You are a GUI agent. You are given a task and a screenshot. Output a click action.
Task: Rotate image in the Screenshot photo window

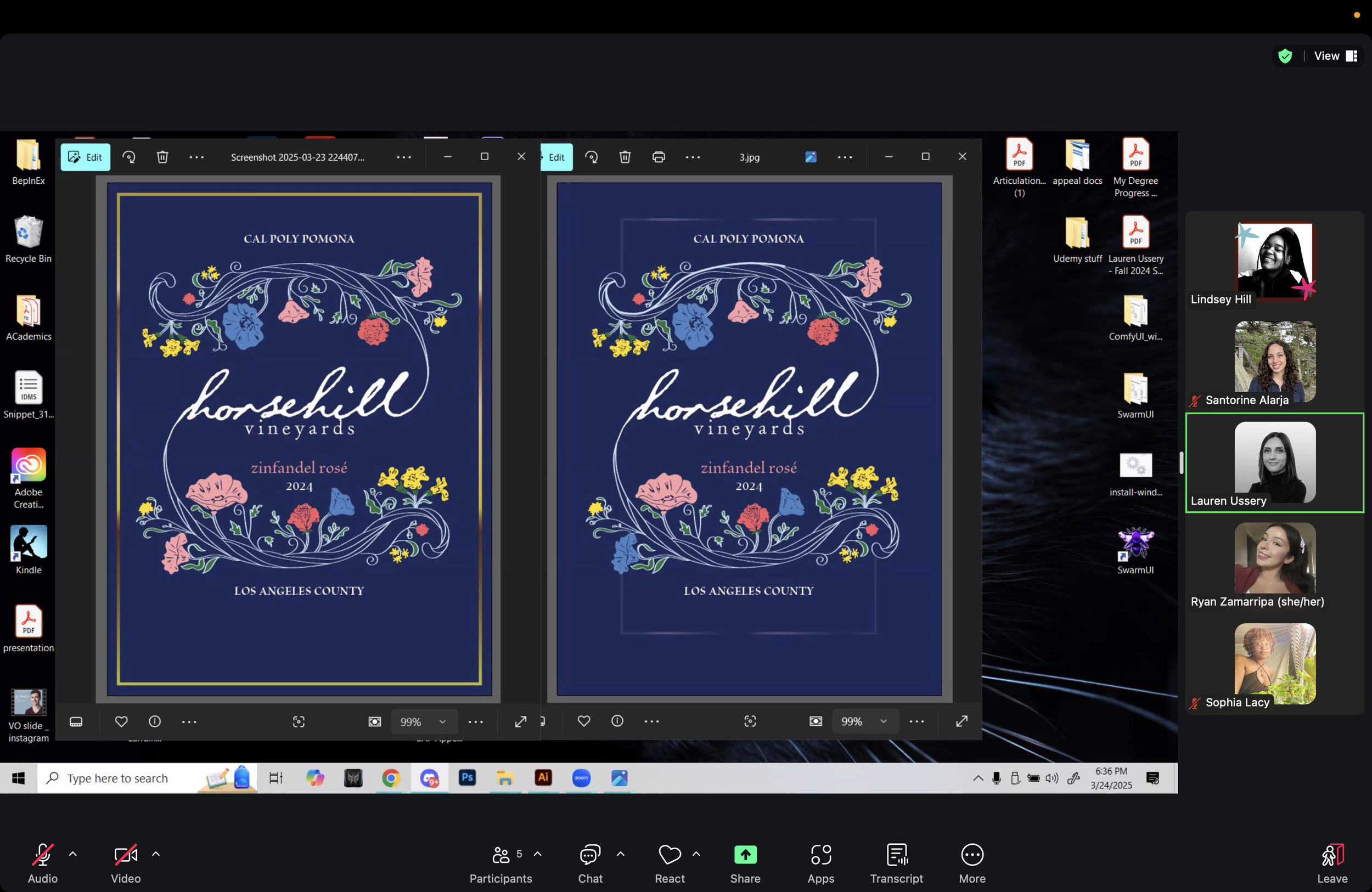[129, 157]
